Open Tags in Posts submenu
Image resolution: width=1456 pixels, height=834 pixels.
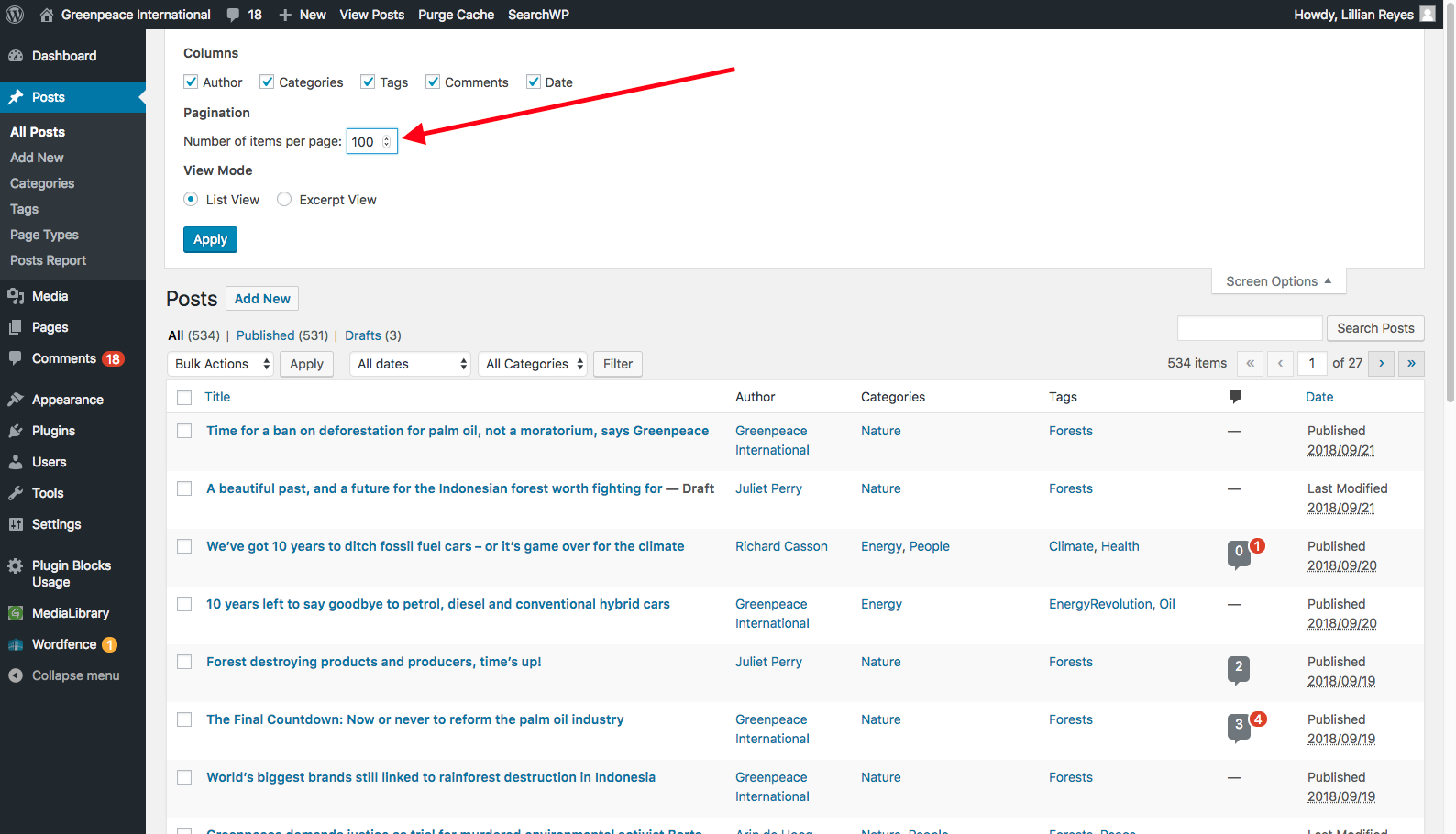point(24,209)
